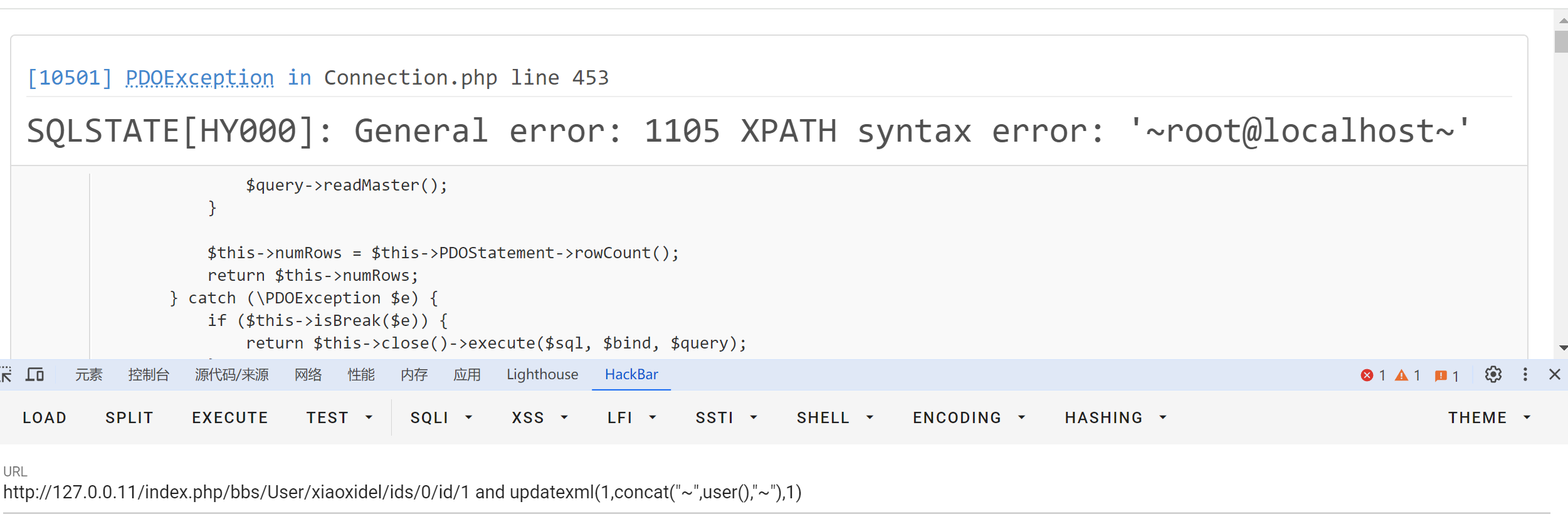Open the THEME dropdown menu

click(1490, 418)
